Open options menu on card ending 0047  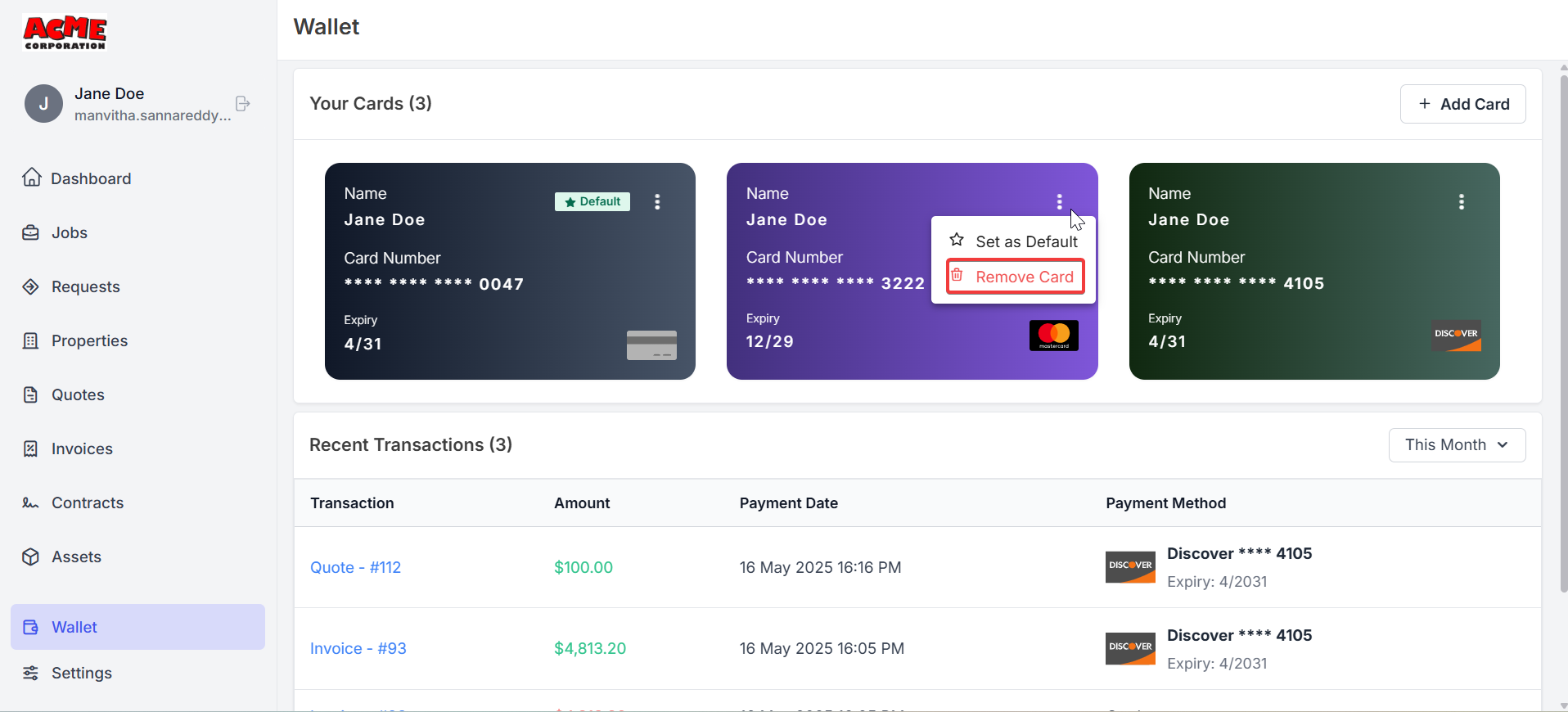tap(657, 202)
